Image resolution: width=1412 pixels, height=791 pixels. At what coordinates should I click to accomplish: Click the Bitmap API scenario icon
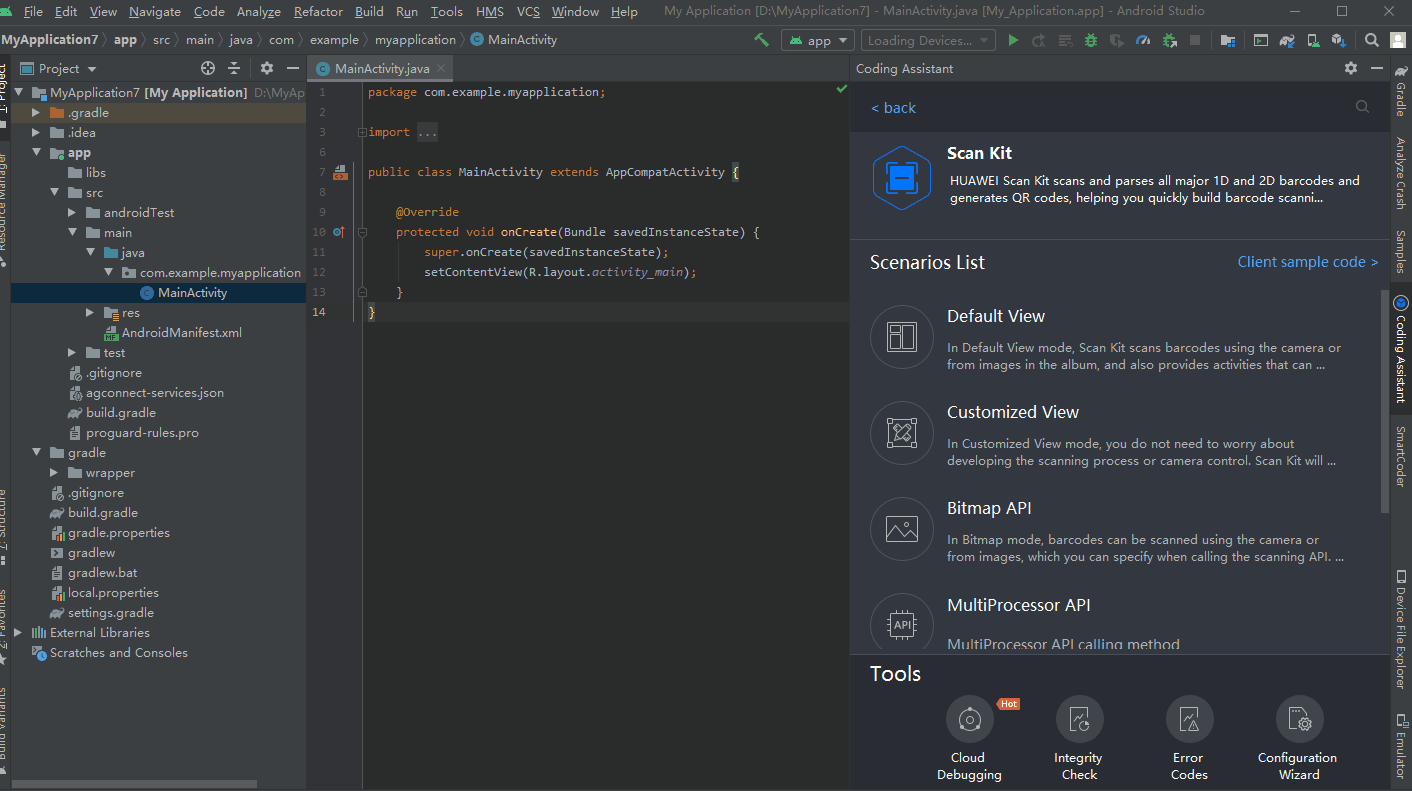[x=902, y=529]
